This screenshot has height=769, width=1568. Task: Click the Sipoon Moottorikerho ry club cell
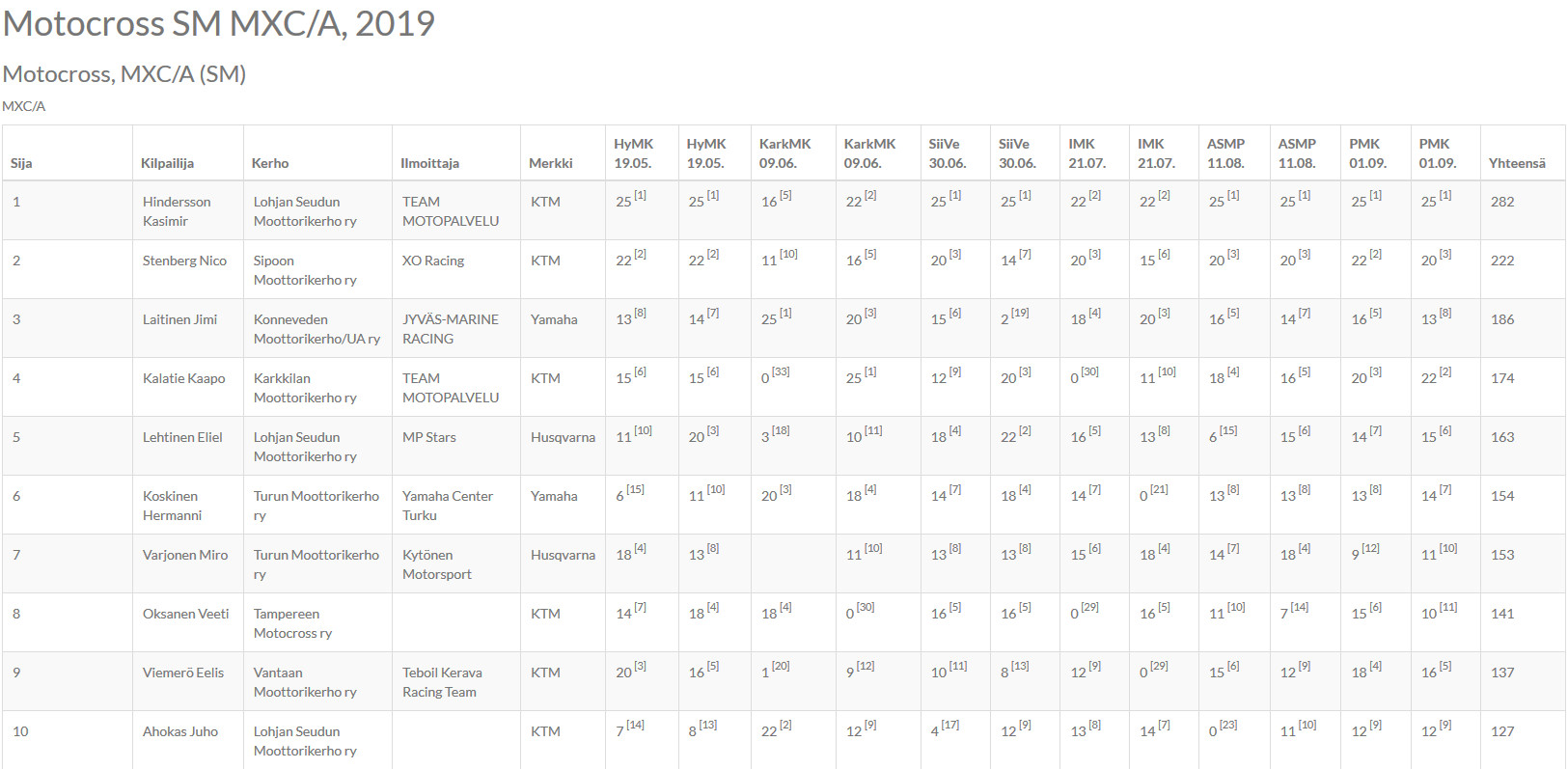coord(305,270)
